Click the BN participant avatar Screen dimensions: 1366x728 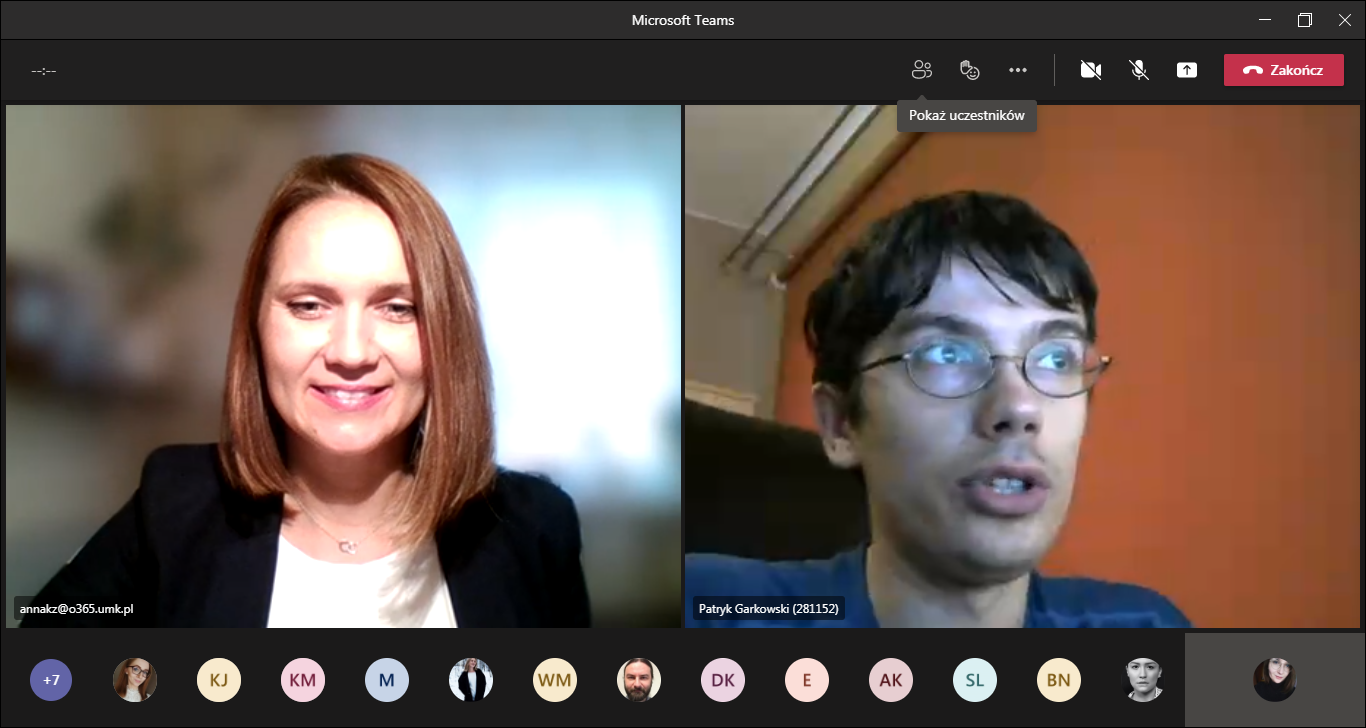(x=1059, y=680)
